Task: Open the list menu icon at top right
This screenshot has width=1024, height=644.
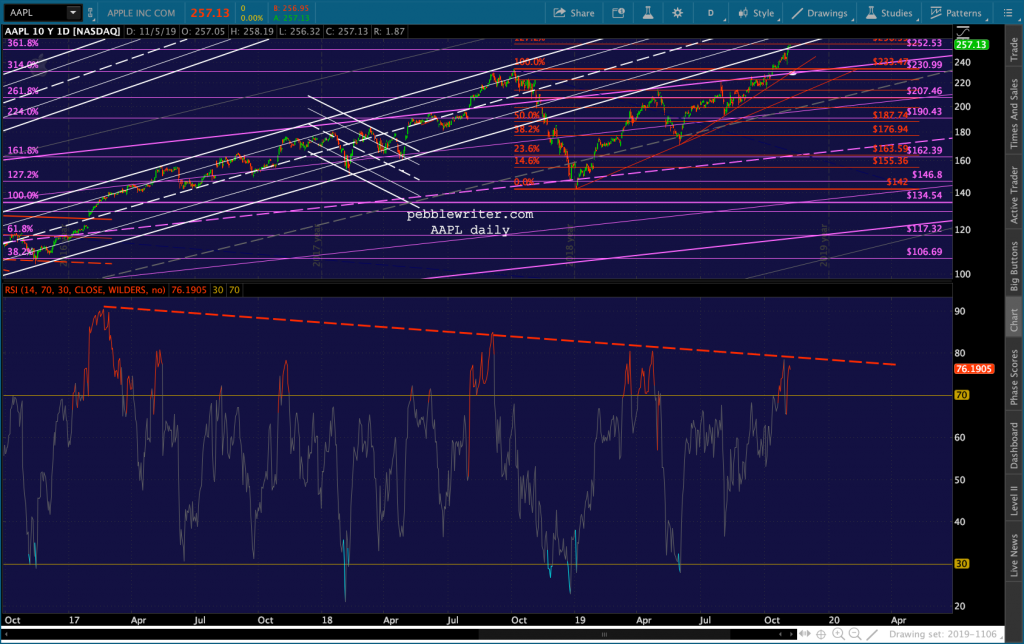Action: (x=1008, y=12)
